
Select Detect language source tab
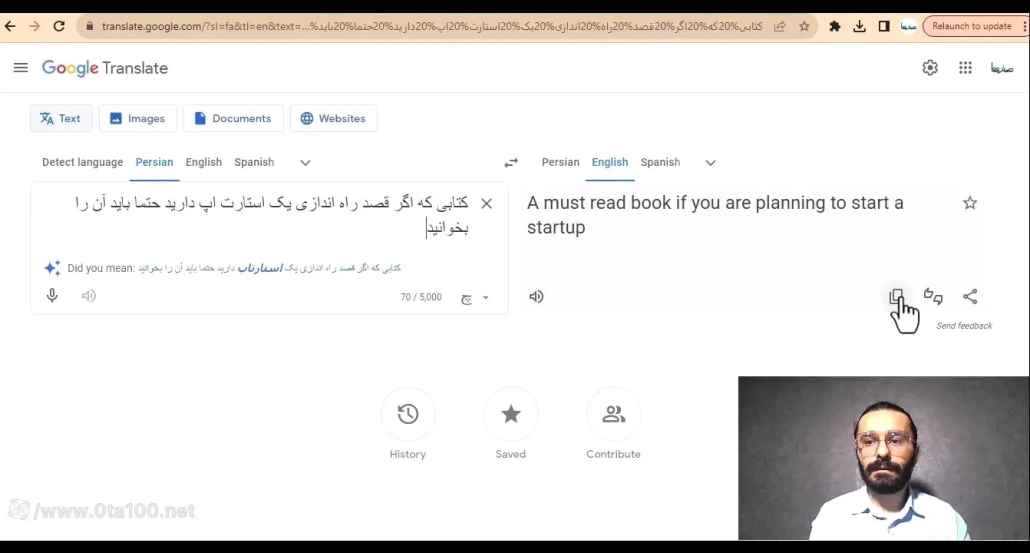pyautogui.click(x=82, y=162)
